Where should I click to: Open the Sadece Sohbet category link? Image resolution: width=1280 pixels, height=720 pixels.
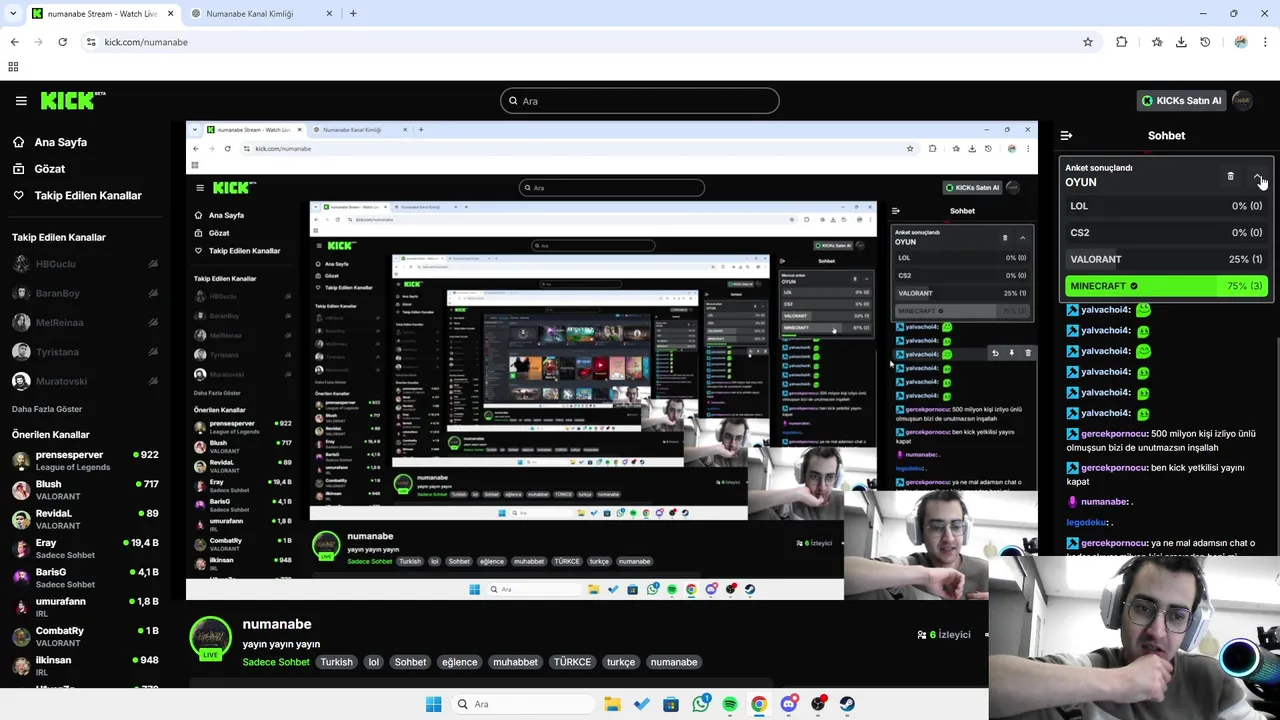point(276,662)
